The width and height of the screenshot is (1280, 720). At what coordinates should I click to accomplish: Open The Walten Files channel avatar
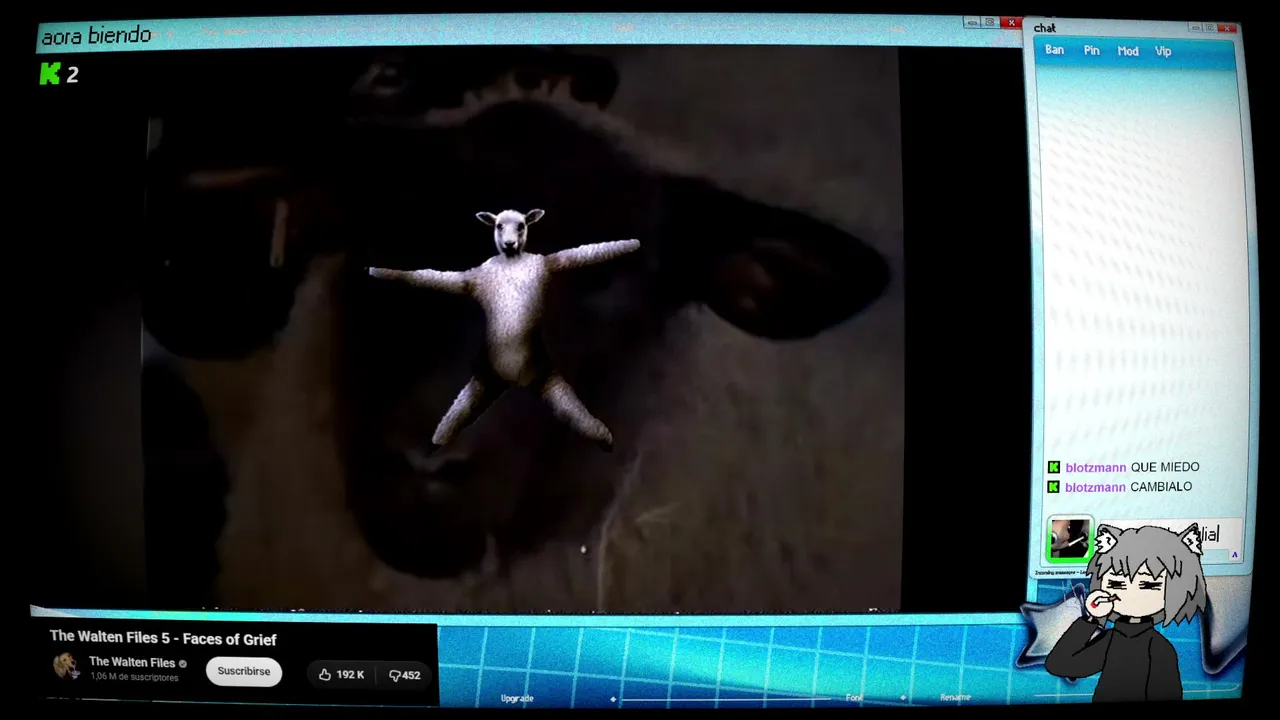pos(66,667)
